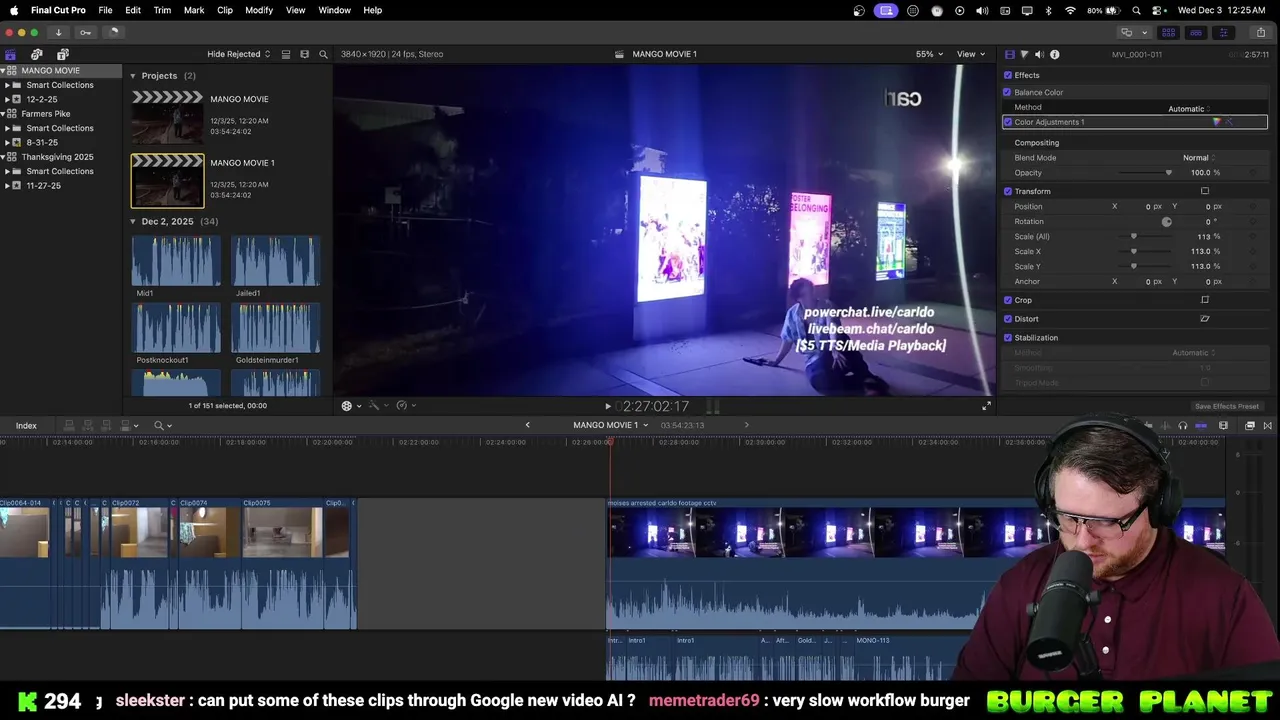Viewport: 1280px width, 720px height.
Task: Play the viewer with play button
Action: coord(607,406)
